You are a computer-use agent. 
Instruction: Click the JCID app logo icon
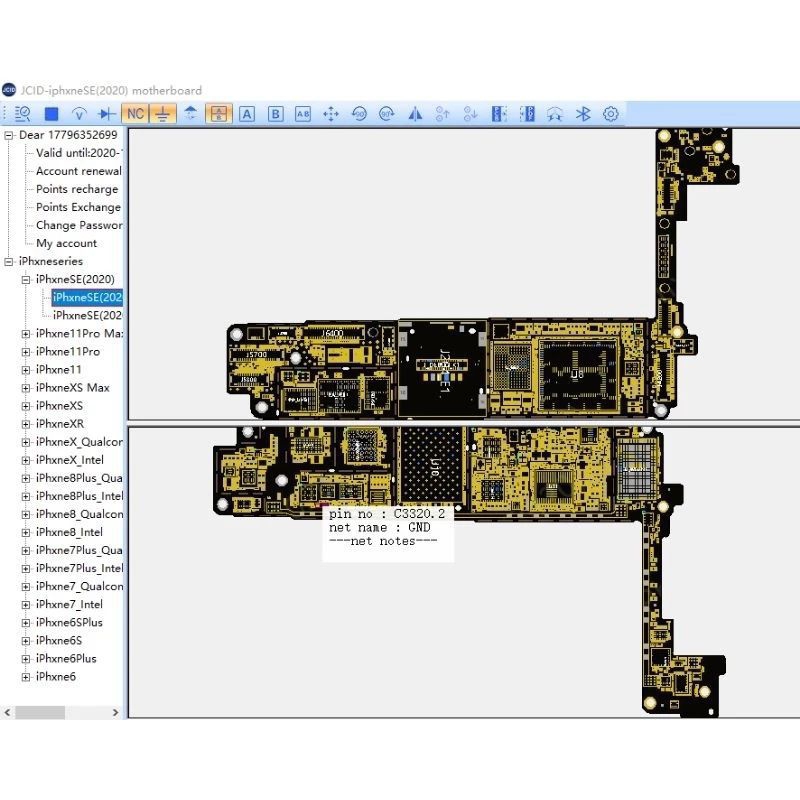click(x=9, y=90)
